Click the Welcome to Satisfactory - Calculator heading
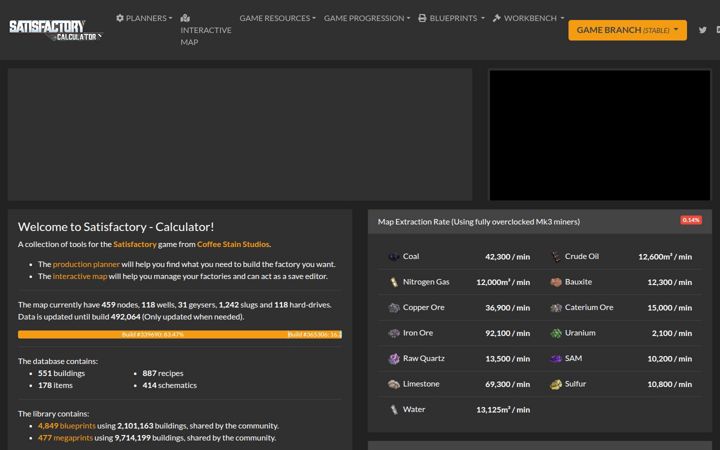This screenshot has width=720, height=450. click(x=116, y=227)
